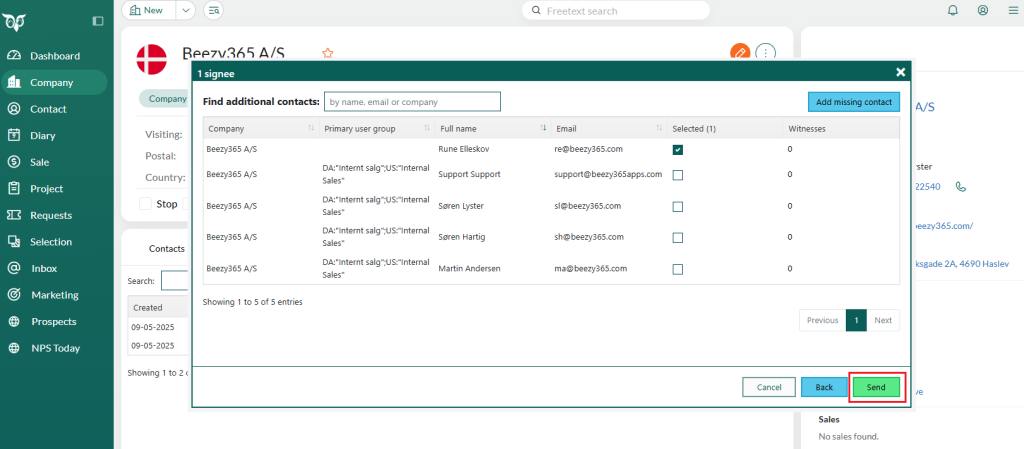Check the Søren Hartig checkbox
Viewport: 1024px width, 449px height.
[678, 238]
